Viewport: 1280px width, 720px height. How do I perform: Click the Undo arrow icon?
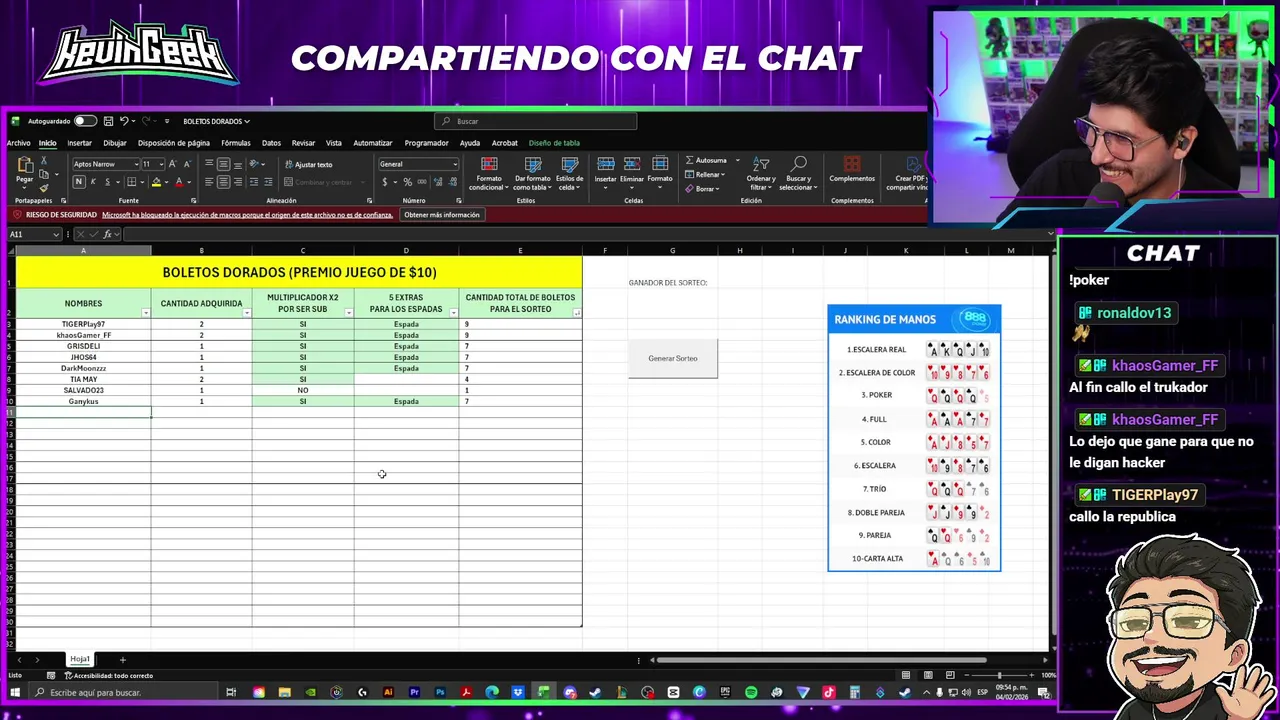124,121
